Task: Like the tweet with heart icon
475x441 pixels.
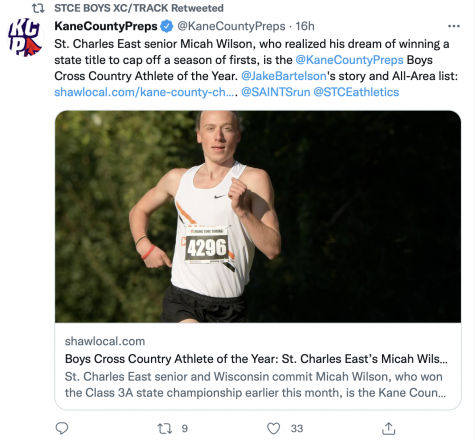Action: [x=274, y=428]
